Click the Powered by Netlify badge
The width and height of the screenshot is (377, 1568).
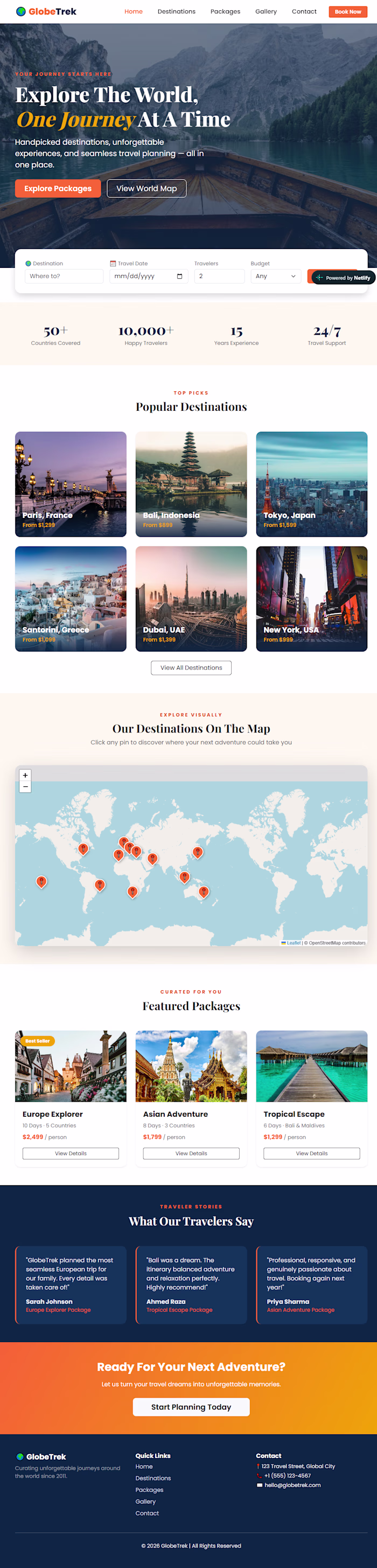coord(344,278)
